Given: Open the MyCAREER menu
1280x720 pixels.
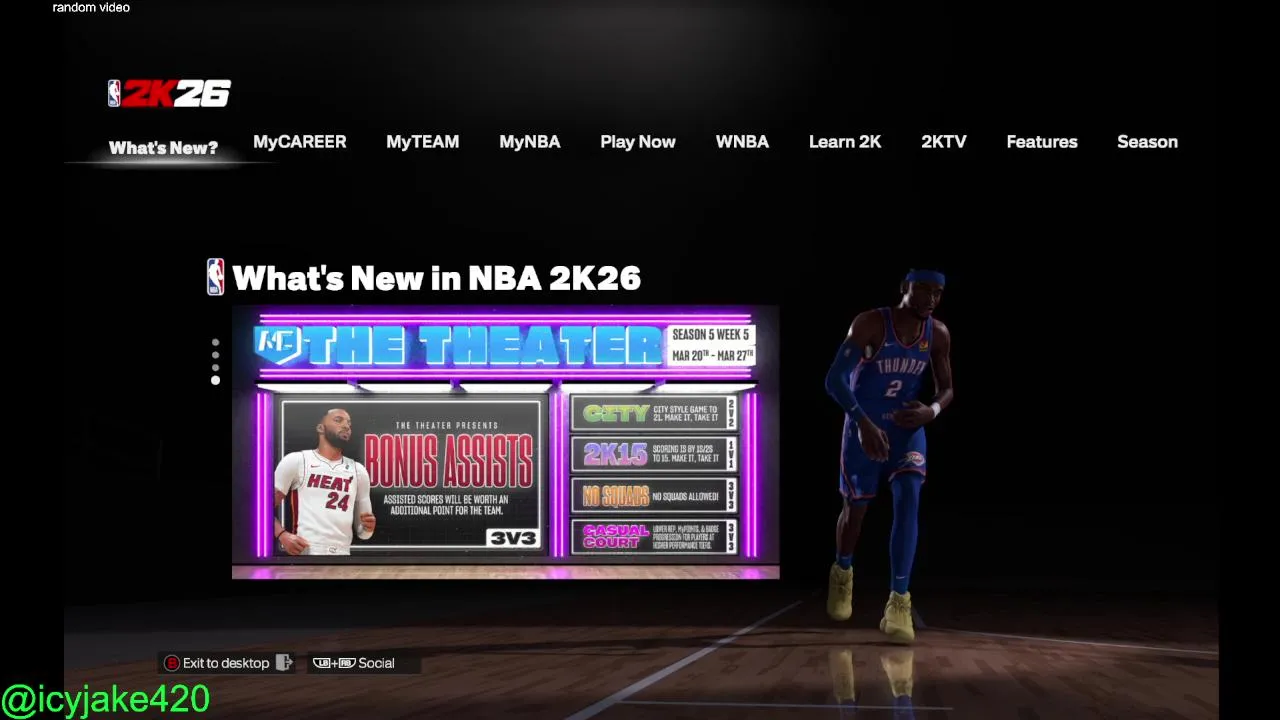Looking at the screenshot, I should pyautogui.click(x=300, y=142).
